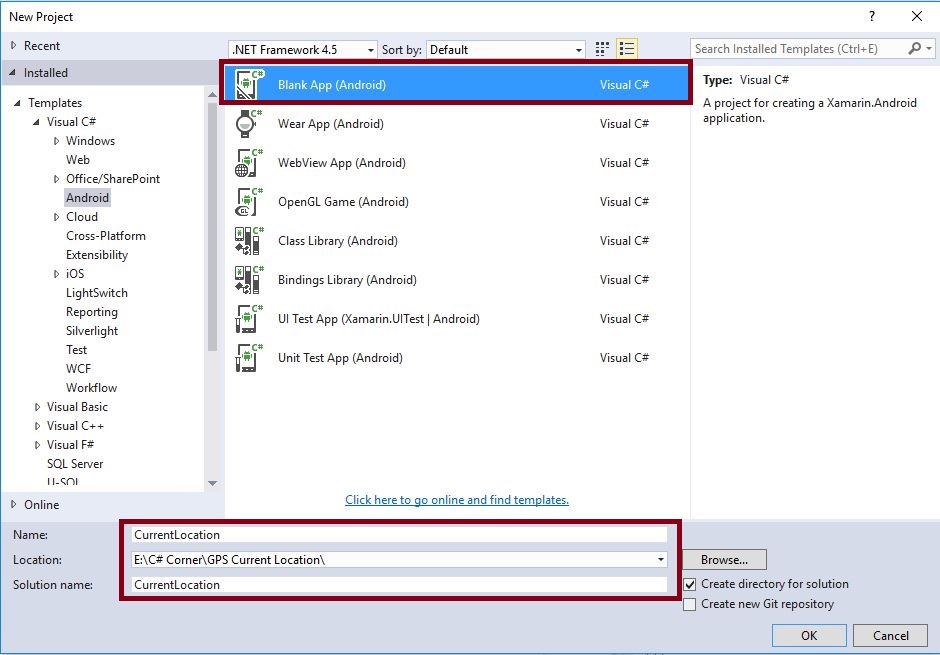Select the OpenGL Game (Android) template row

(456, 201)
